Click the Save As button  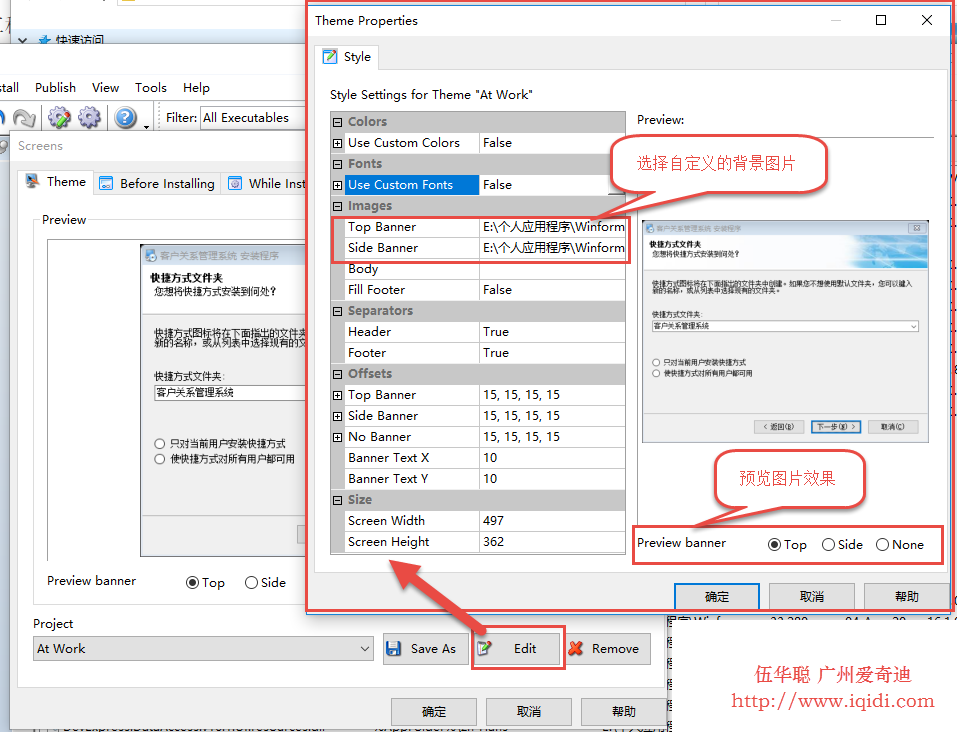click(x=425, y=648)
